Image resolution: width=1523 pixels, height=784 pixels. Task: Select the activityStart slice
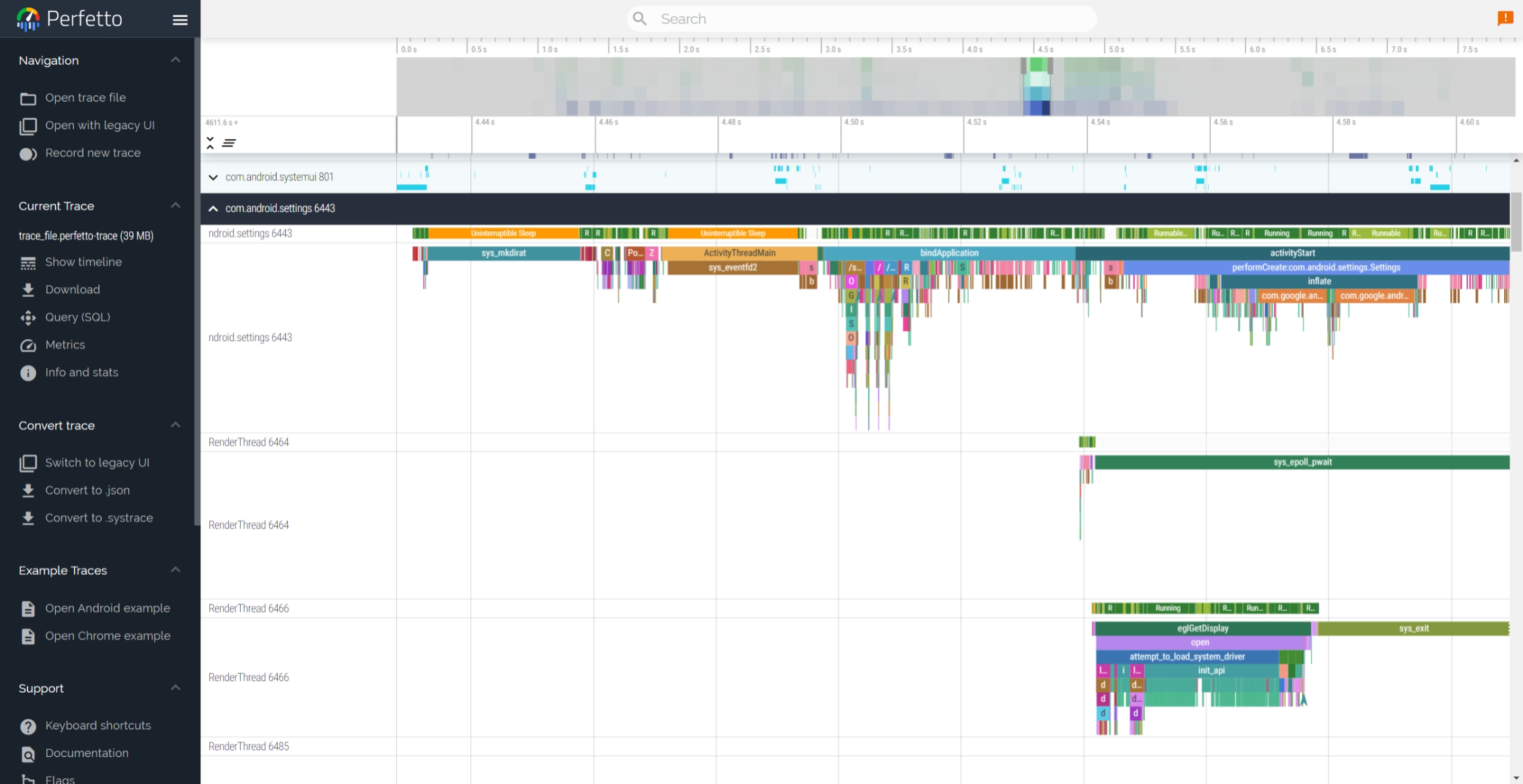1292,253
